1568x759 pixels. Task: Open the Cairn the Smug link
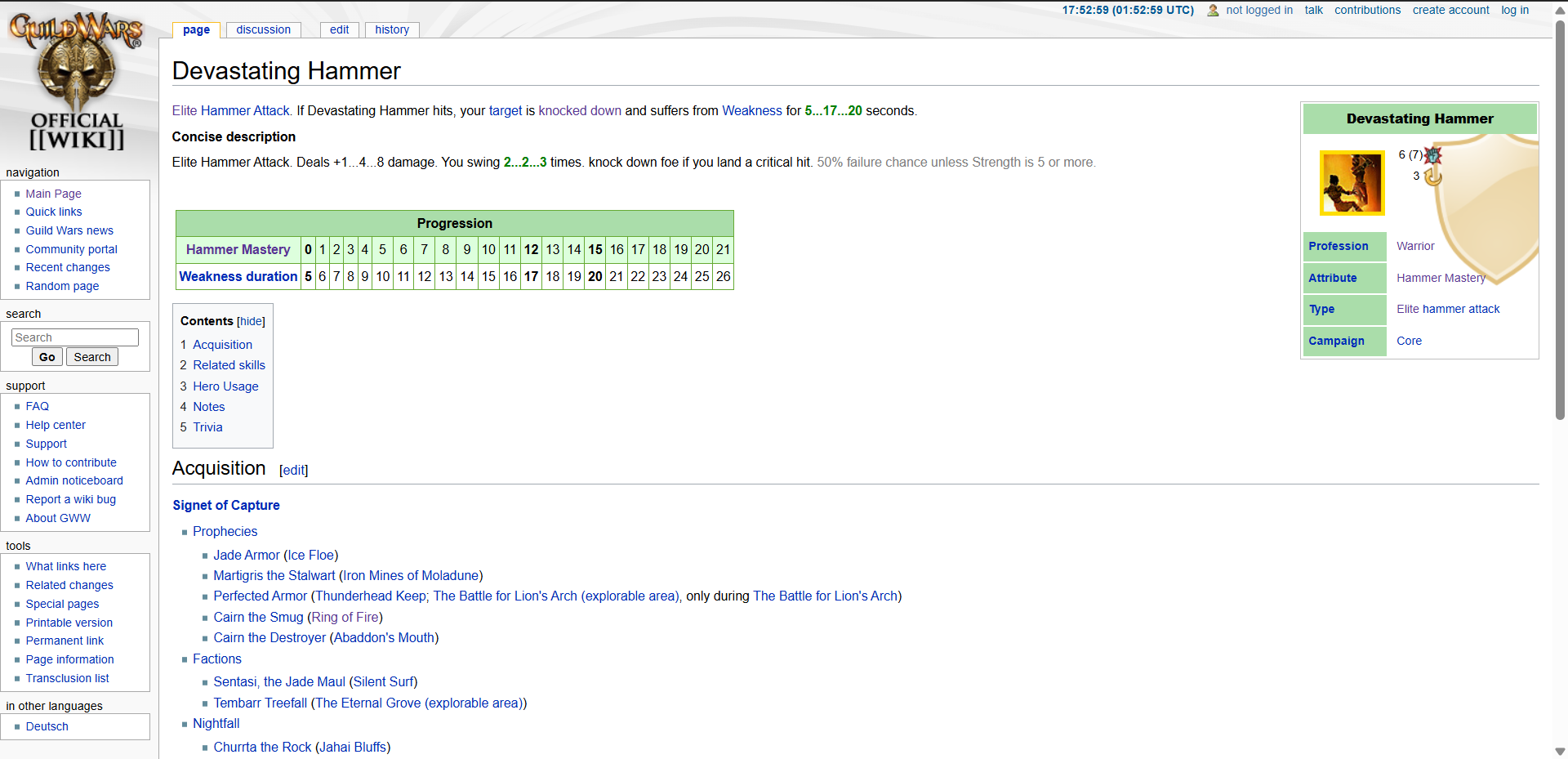click(x=258, y=618)
